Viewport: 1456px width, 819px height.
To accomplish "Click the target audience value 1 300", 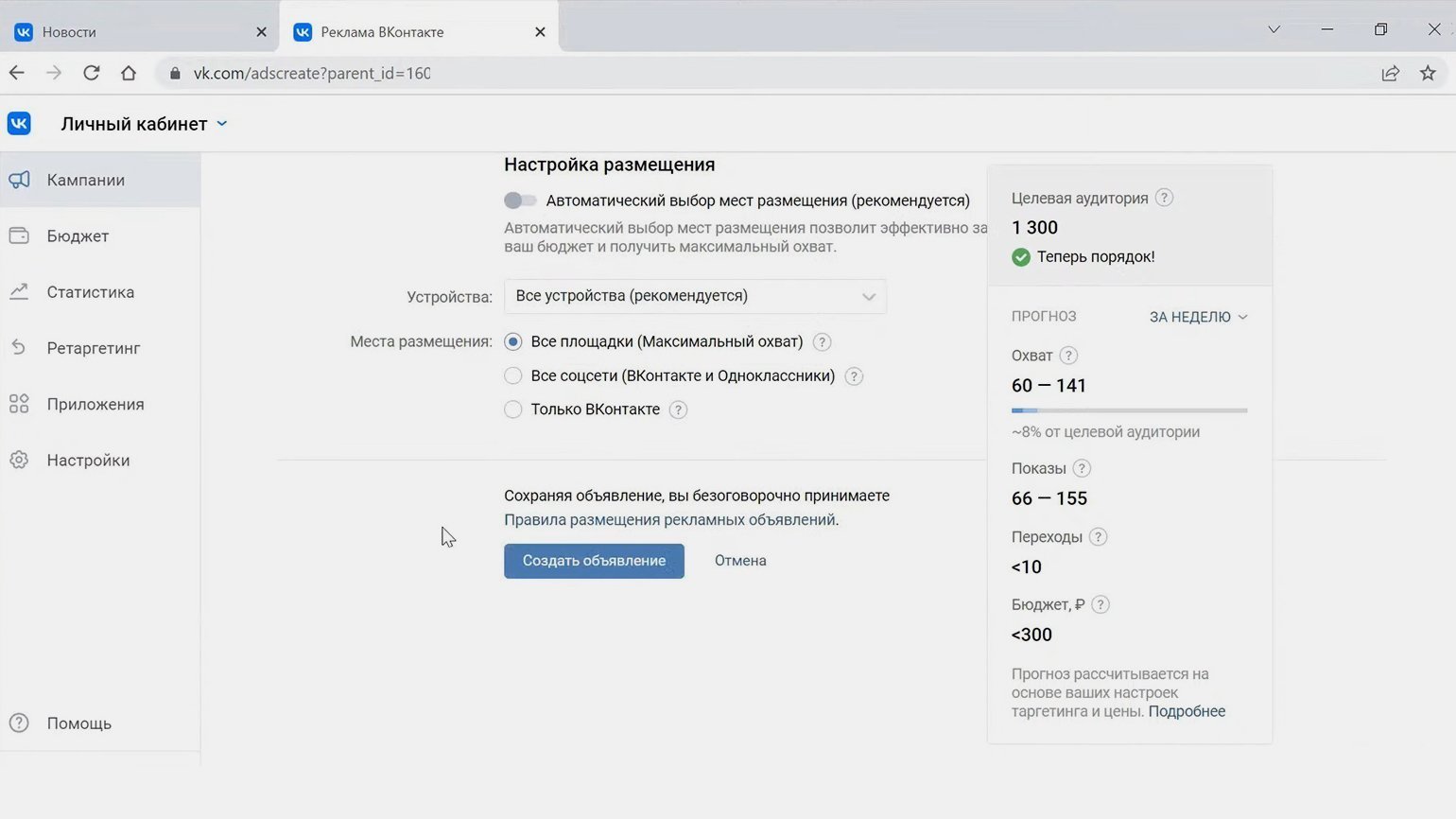I will (x=1034, y=227).
